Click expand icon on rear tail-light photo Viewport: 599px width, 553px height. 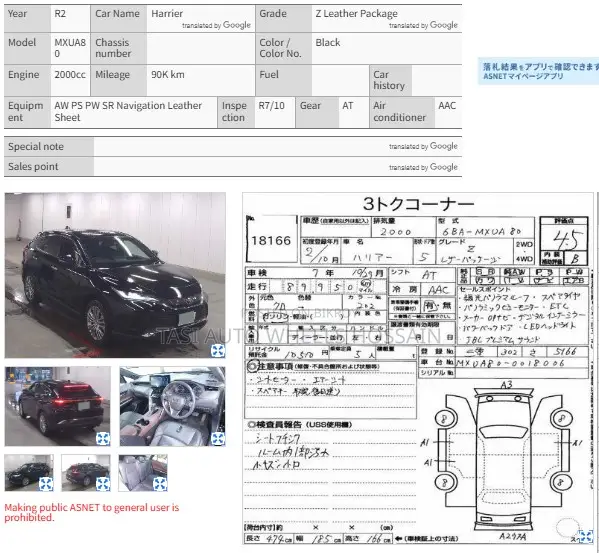tap(103, 438)
